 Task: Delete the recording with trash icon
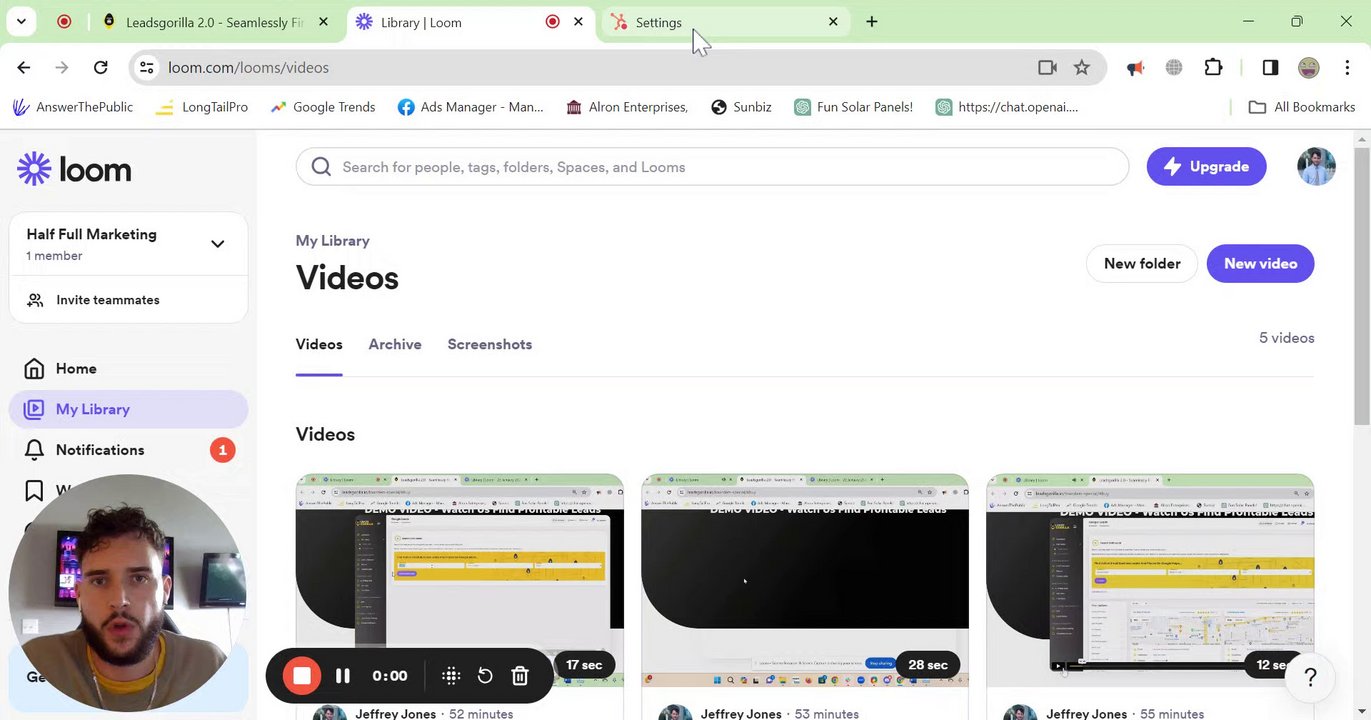point(520,676)
